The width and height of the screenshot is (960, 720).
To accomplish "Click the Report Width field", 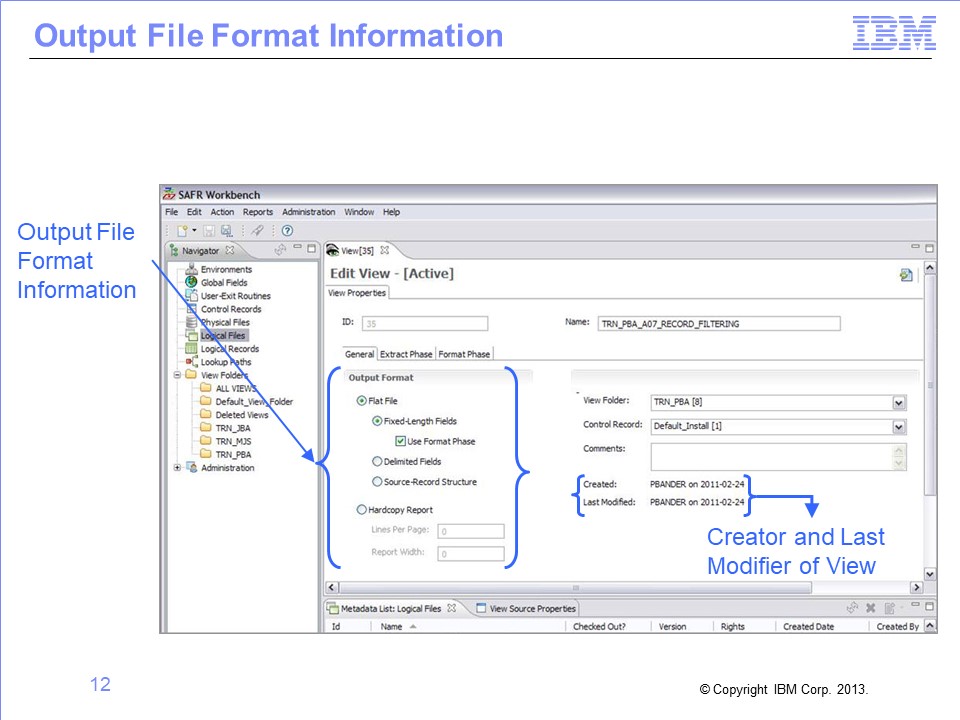I will tap(471, 553).
